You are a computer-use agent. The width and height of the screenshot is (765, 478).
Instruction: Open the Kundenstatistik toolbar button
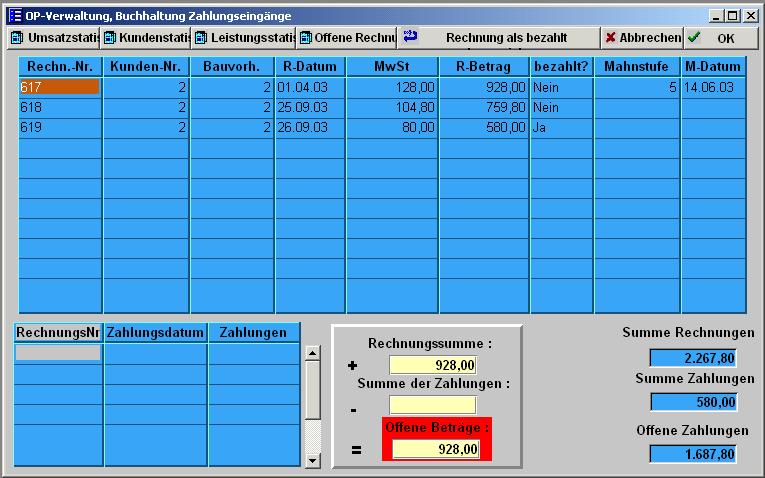145,38
